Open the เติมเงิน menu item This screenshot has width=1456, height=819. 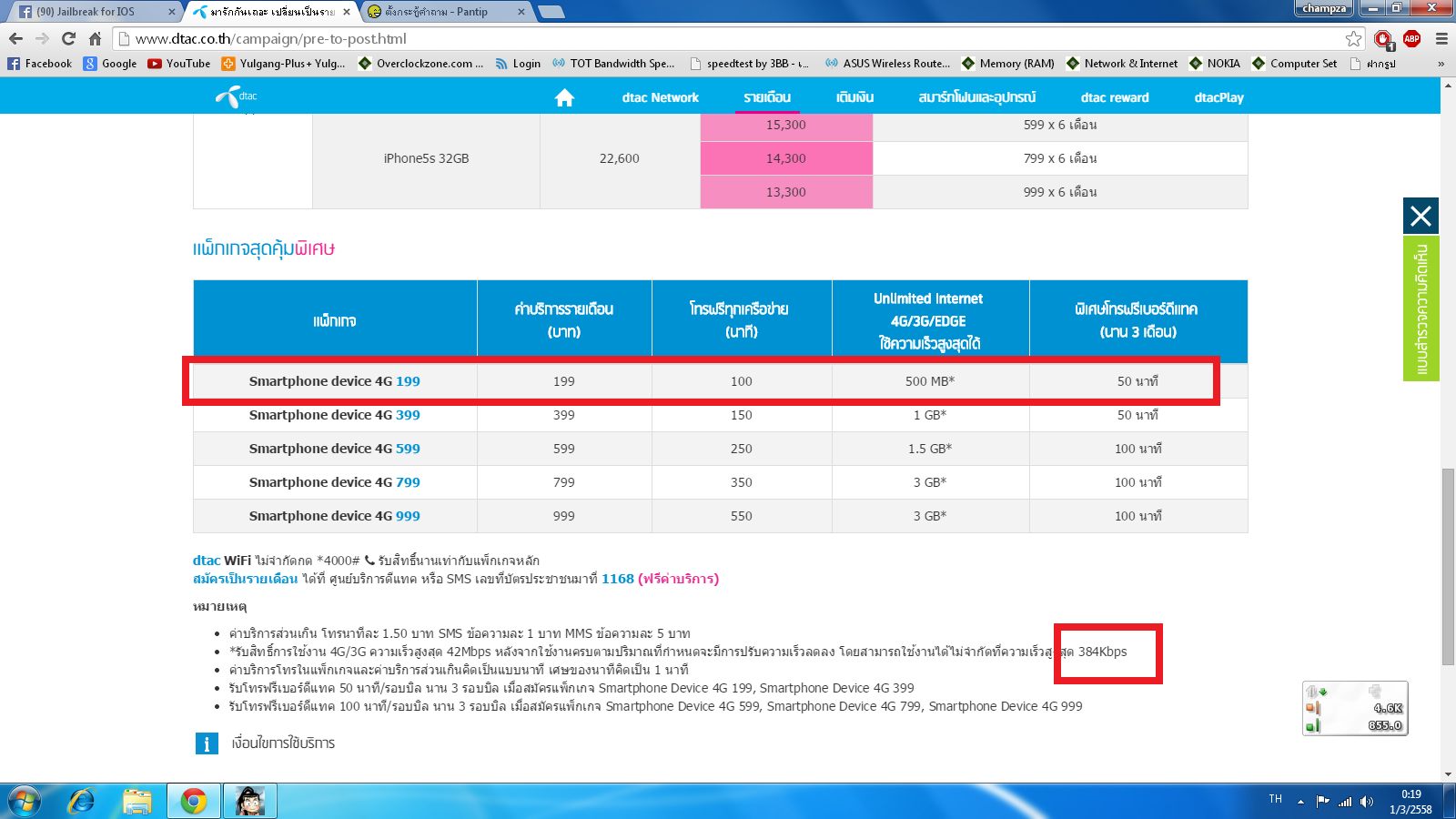[x=854, y=97]
